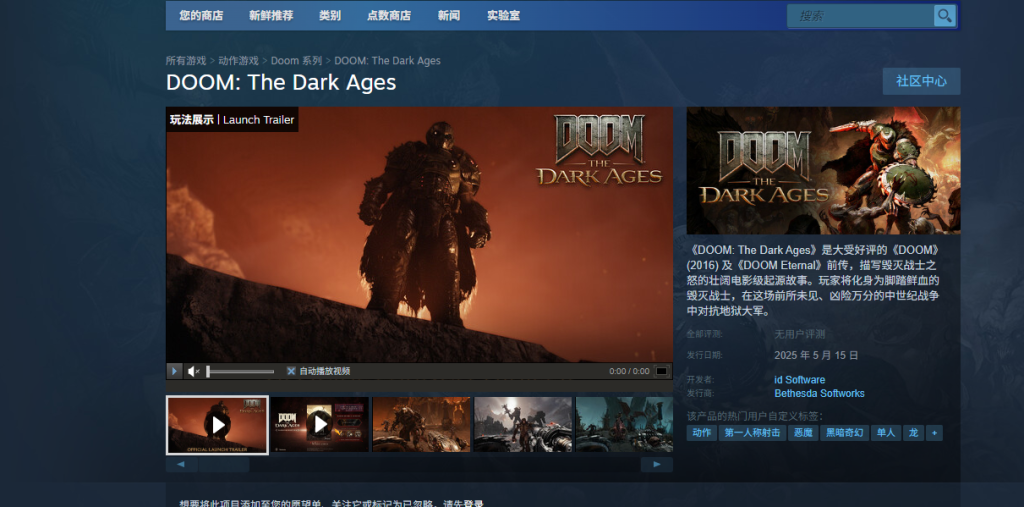1024x507 pixels.
Task: Open the 您的商店 menu
Action: [x=201, y=16]
